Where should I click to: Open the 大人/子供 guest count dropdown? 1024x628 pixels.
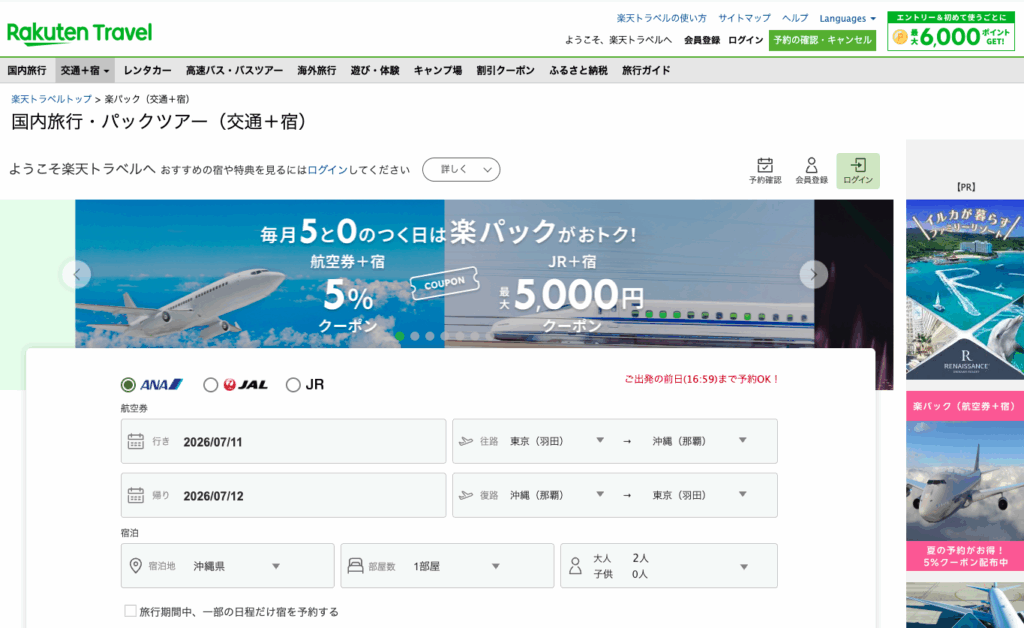pos(669,565)
